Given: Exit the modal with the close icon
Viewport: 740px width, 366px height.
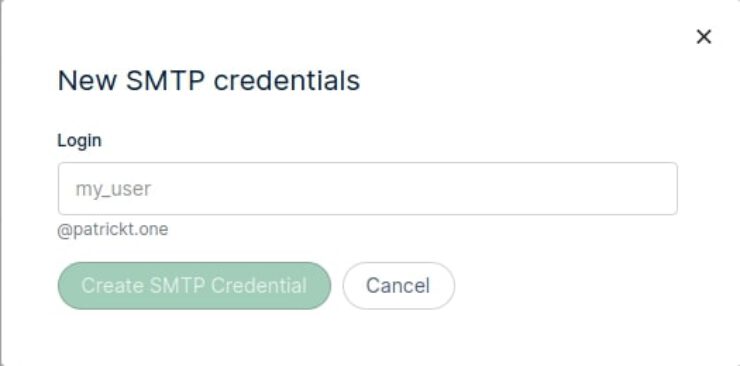Looking at the screenshot, I should [704, 36].
